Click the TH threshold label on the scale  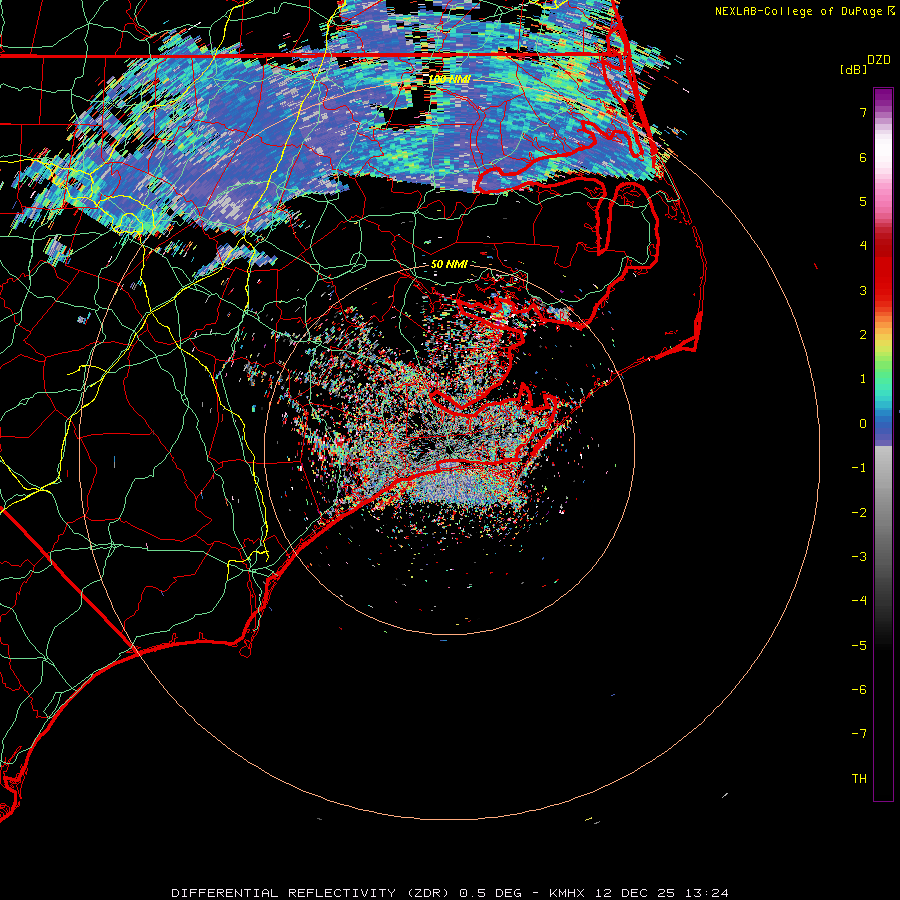(x=859, y=779)
